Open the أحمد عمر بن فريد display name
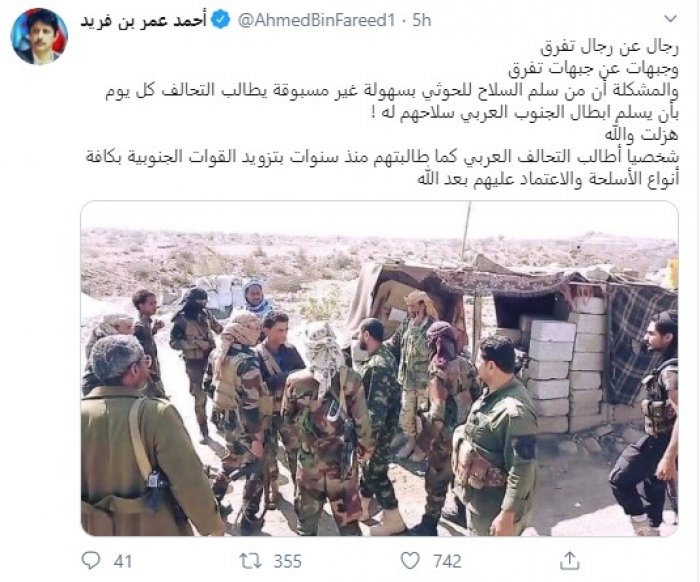The height and width of the screenshot is (582, 700). (x=143, y=21)
